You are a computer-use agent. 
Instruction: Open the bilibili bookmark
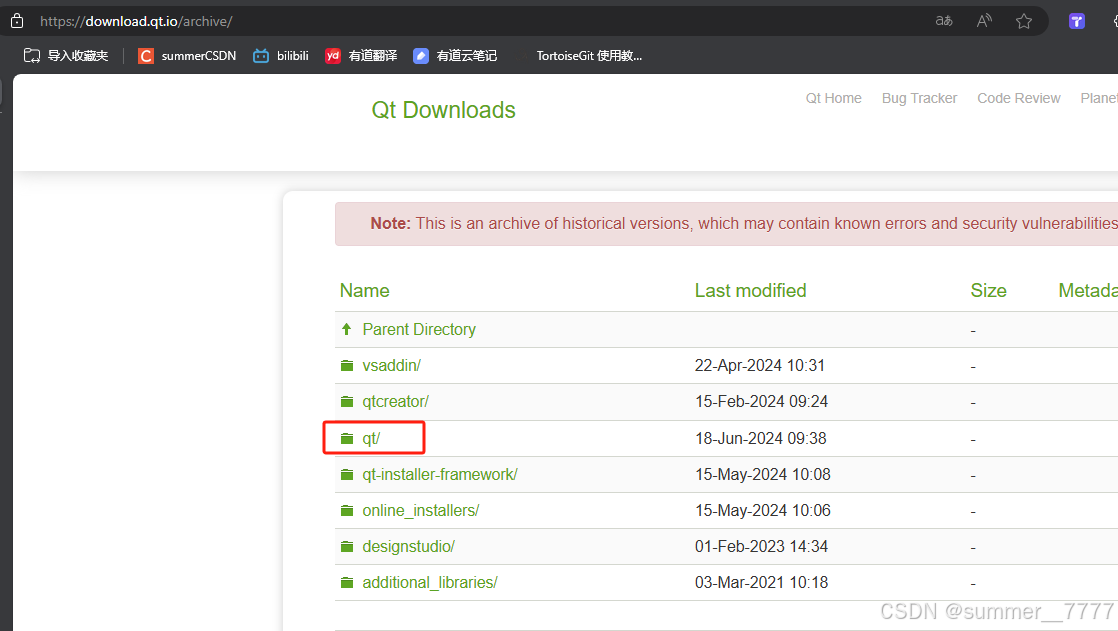tap(280, 56)
